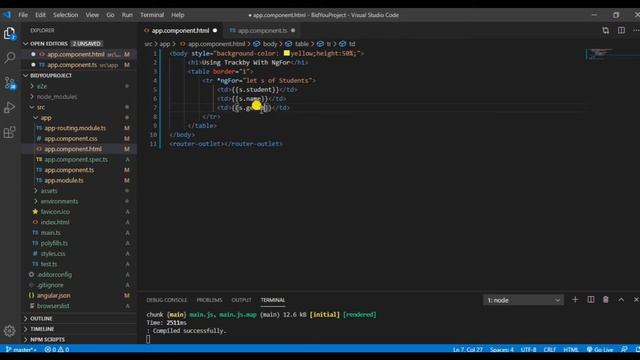Switch to the Problems panel tab
This screenshot has width=640, height=360.
[209, 300]
